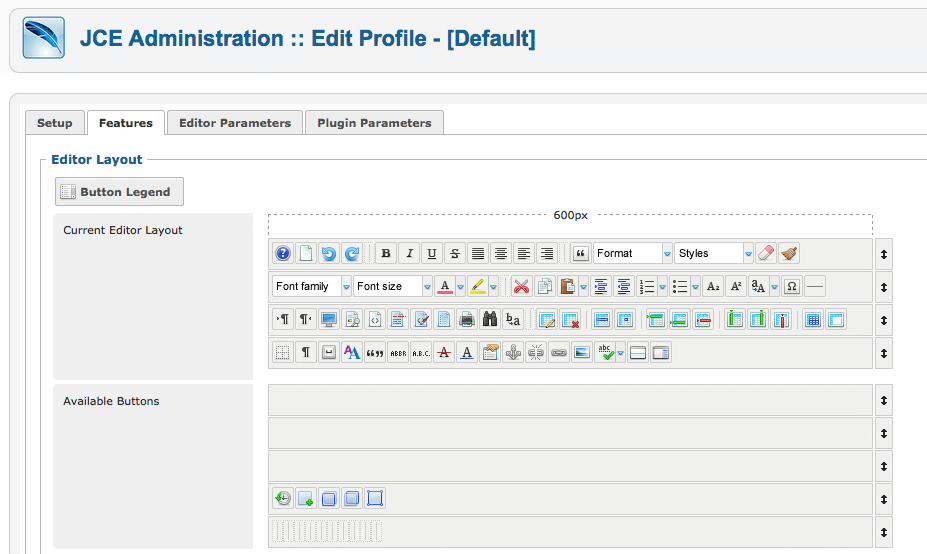Open the Plugin Parameters tab
Screen dimensions: 927x554
click(x=374, y=123)
